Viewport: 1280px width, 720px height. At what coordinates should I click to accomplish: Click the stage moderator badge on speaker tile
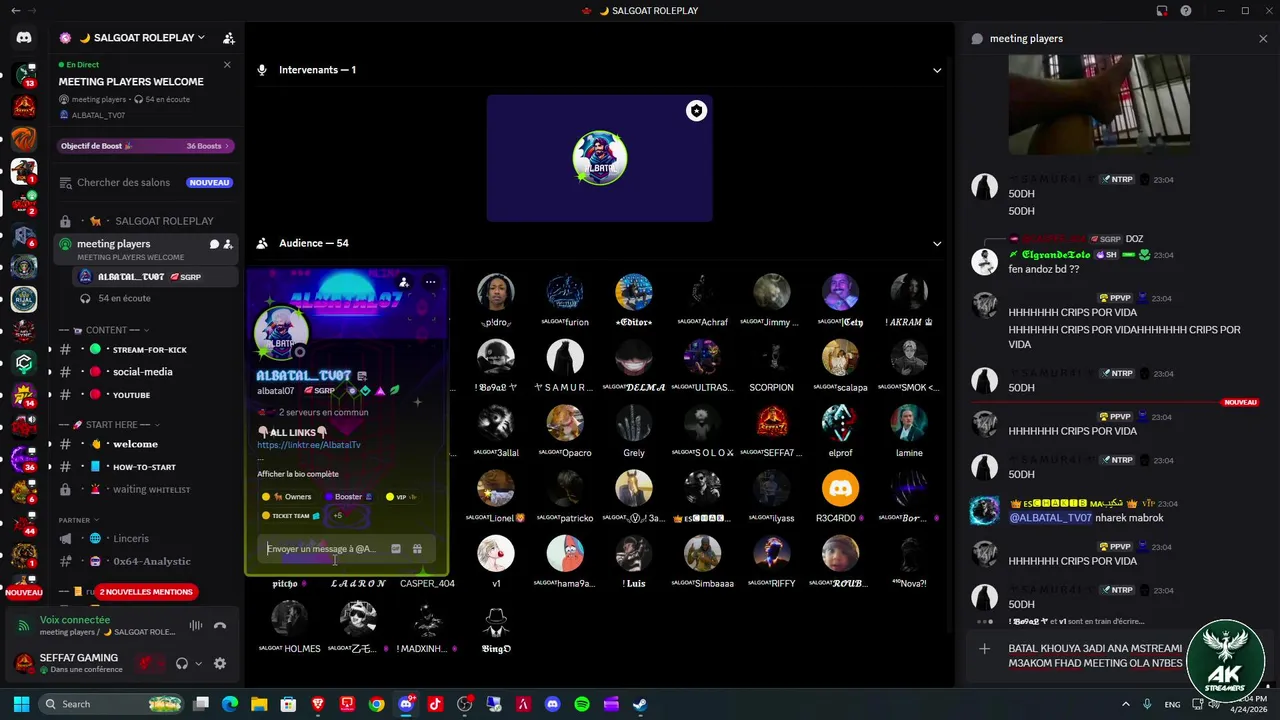pos(696,111)
